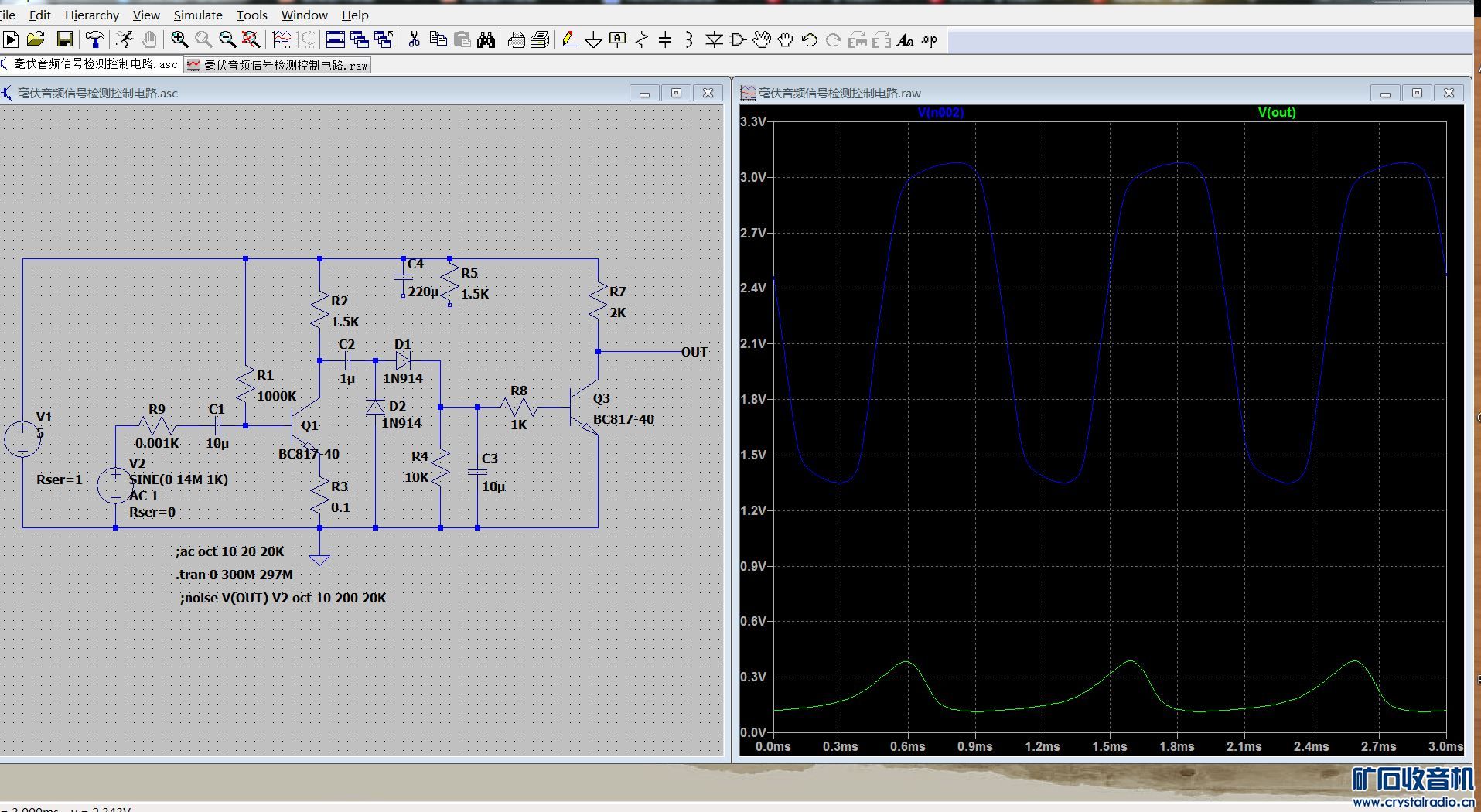1481x812 pixels.
Task: Maximize the .asc schematic window
Action: [676, 93]
